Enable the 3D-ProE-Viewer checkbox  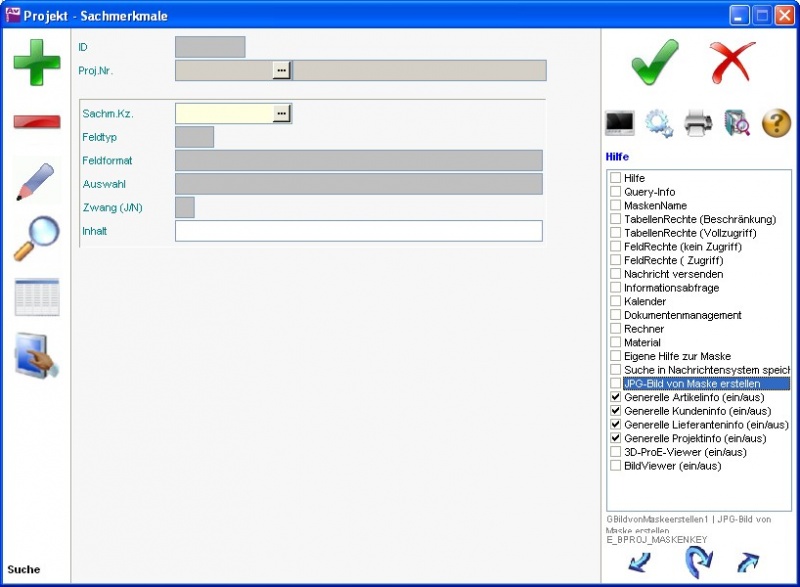pos(616,452)
